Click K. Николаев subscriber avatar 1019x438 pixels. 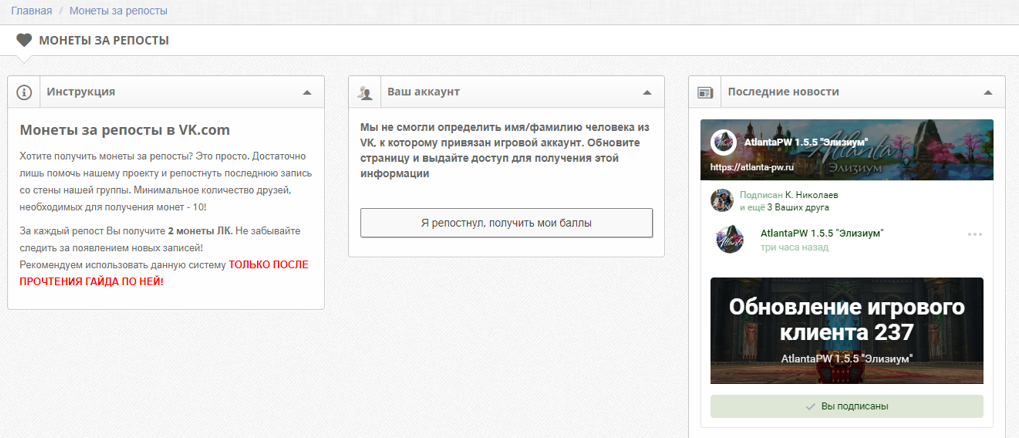point(722,201)
